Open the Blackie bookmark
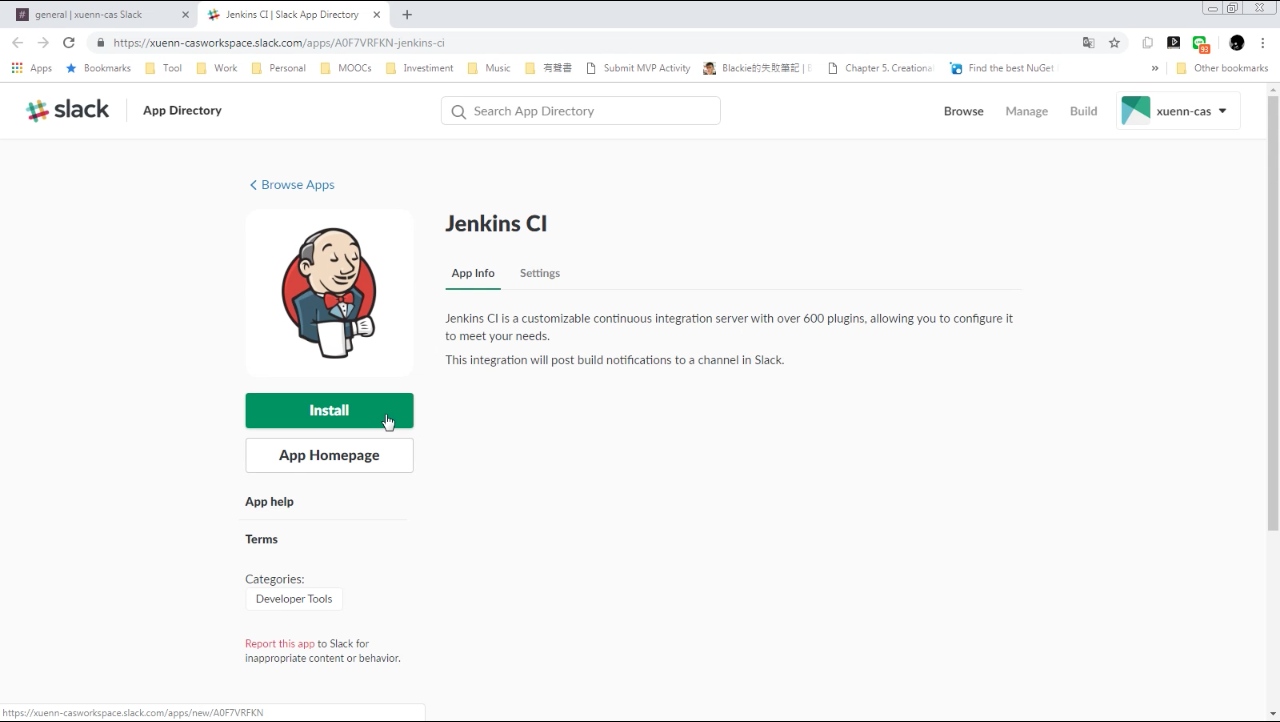Image resolution: width=1280 pixels, height=722 pixels. (758, 68)
